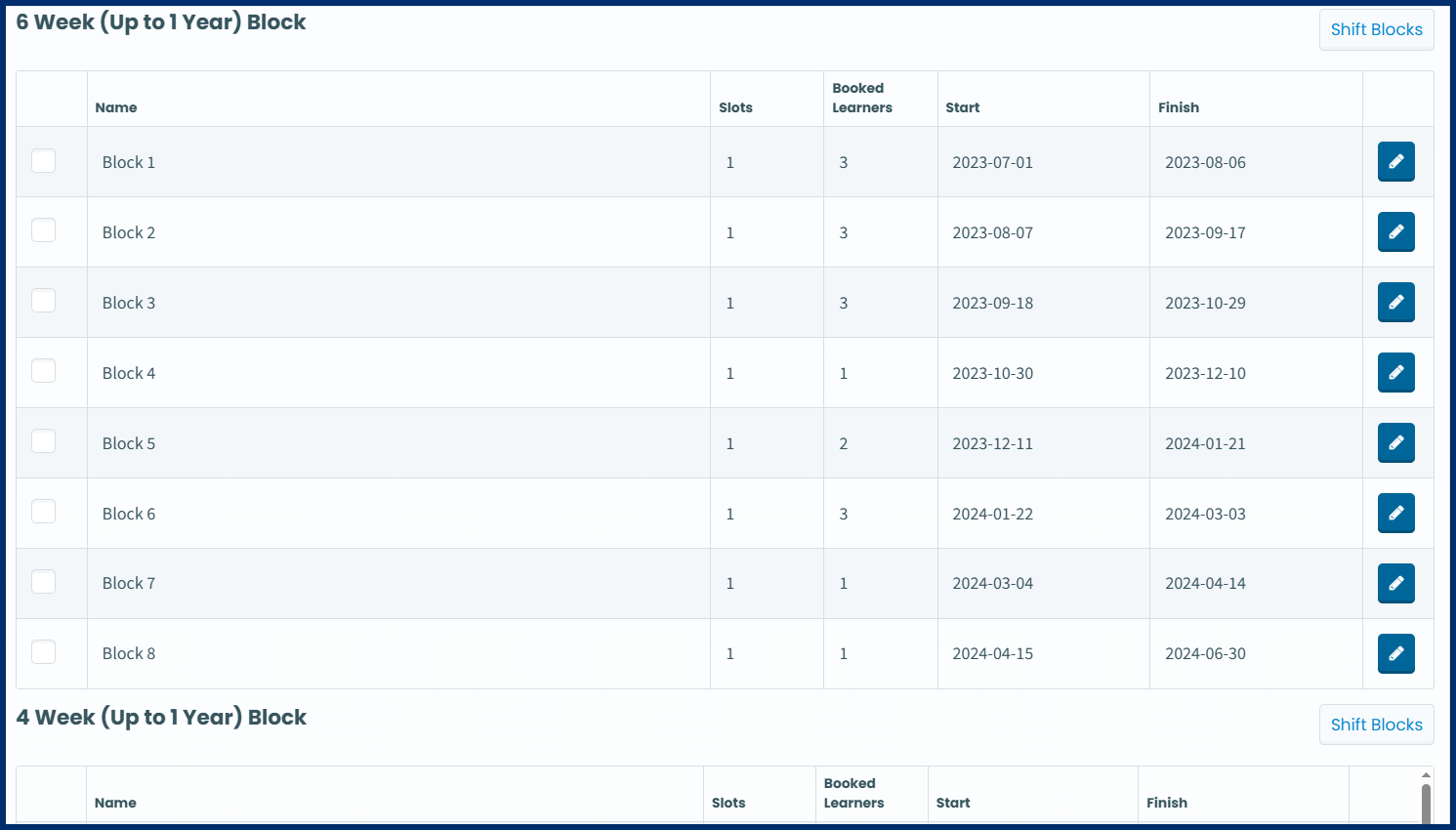Screen dimensions: 1456x830
Task: Tick the checkbox next to Block 1
Action: [43, 160]
